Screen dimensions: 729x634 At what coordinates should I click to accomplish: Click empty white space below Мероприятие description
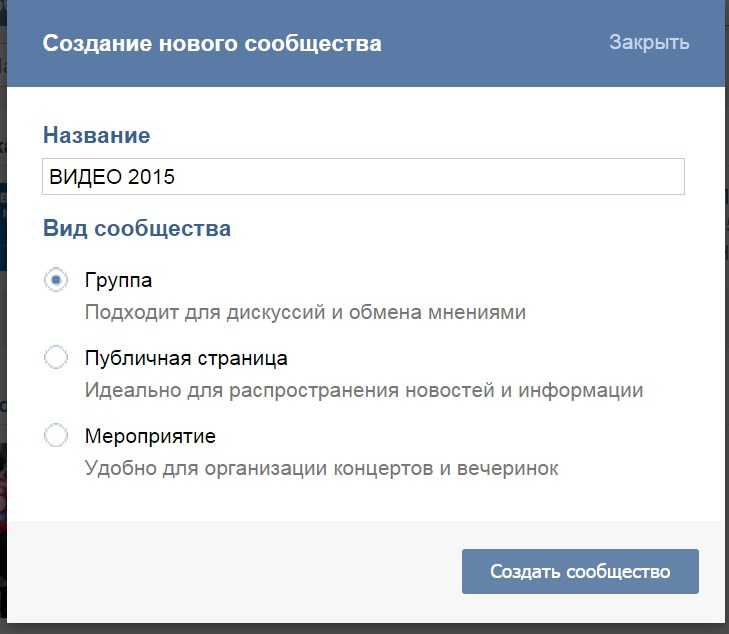coord(363,501)
